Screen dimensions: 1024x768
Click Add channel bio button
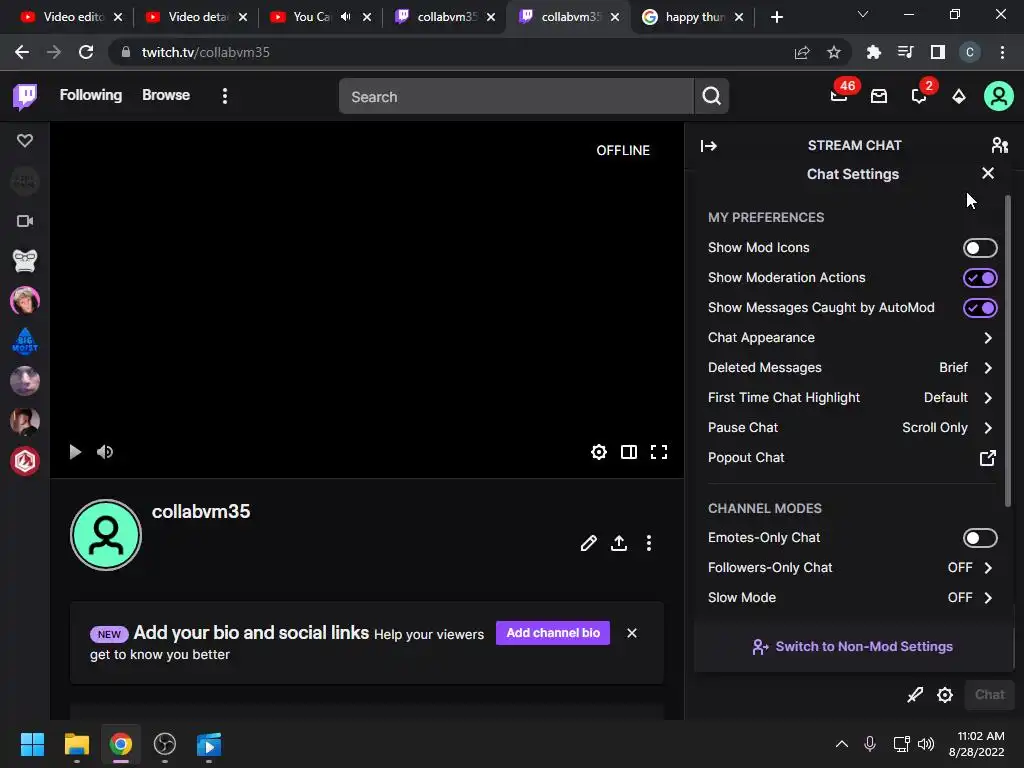click(x=553, y=633)
